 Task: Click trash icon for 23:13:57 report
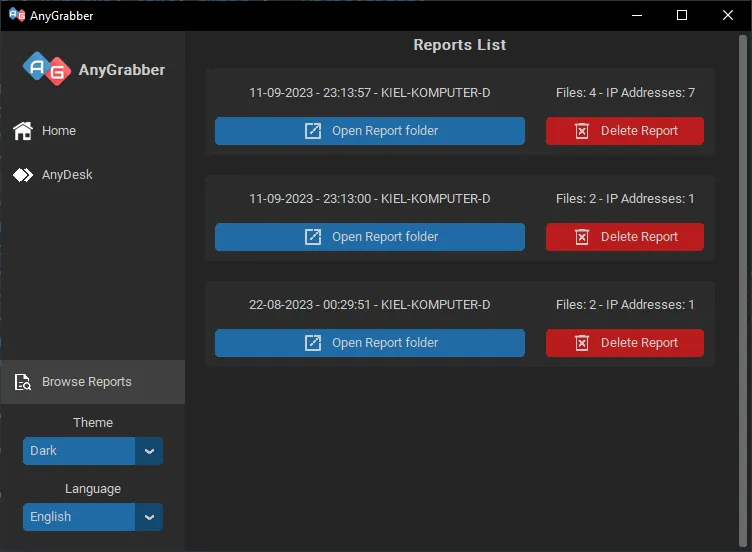coord(582,131)
